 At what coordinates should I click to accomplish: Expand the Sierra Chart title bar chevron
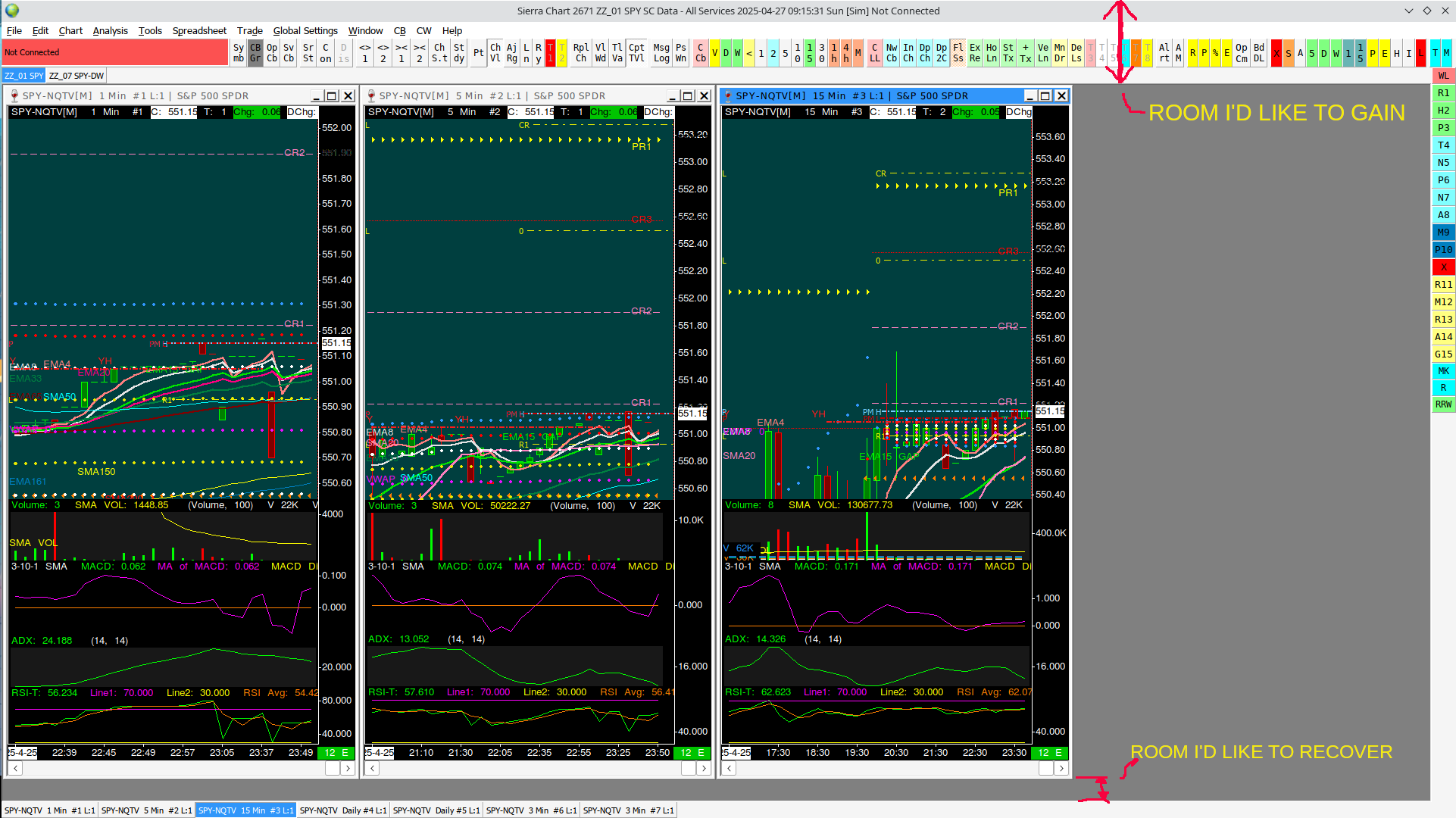(x=1408, y=11)
